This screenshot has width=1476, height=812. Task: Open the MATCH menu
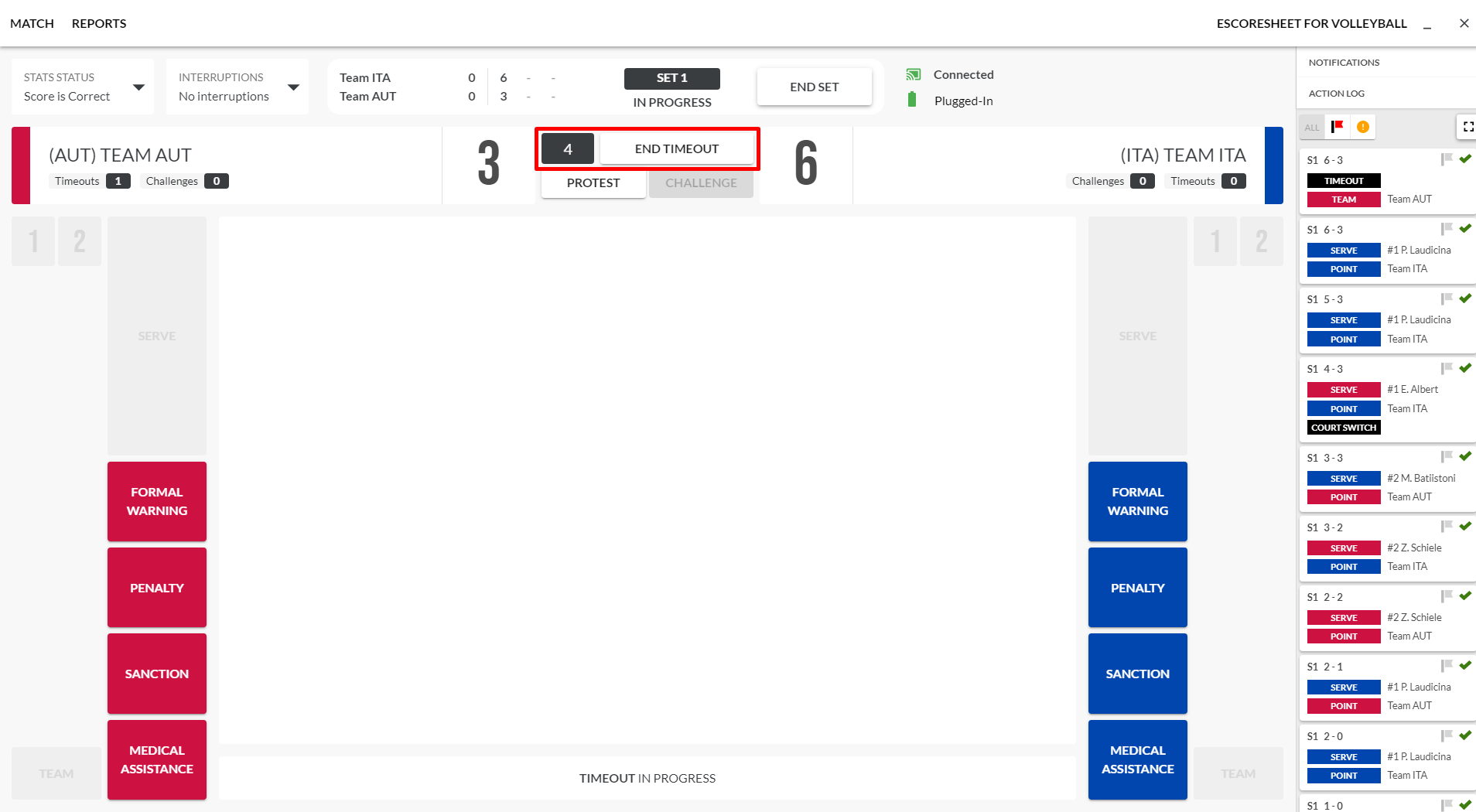coord(32,23)
